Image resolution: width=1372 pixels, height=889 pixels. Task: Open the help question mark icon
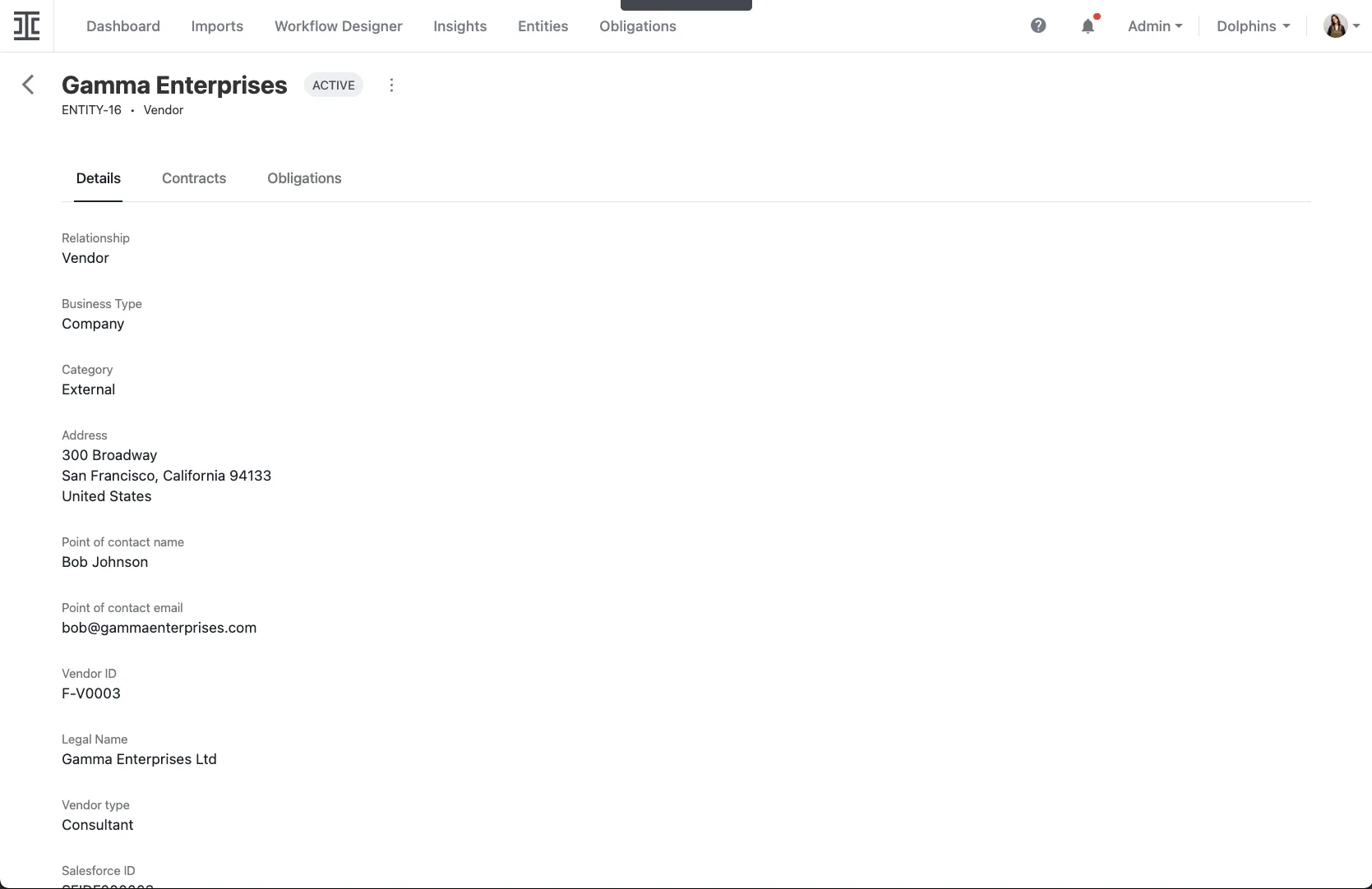pos(1038,26)
